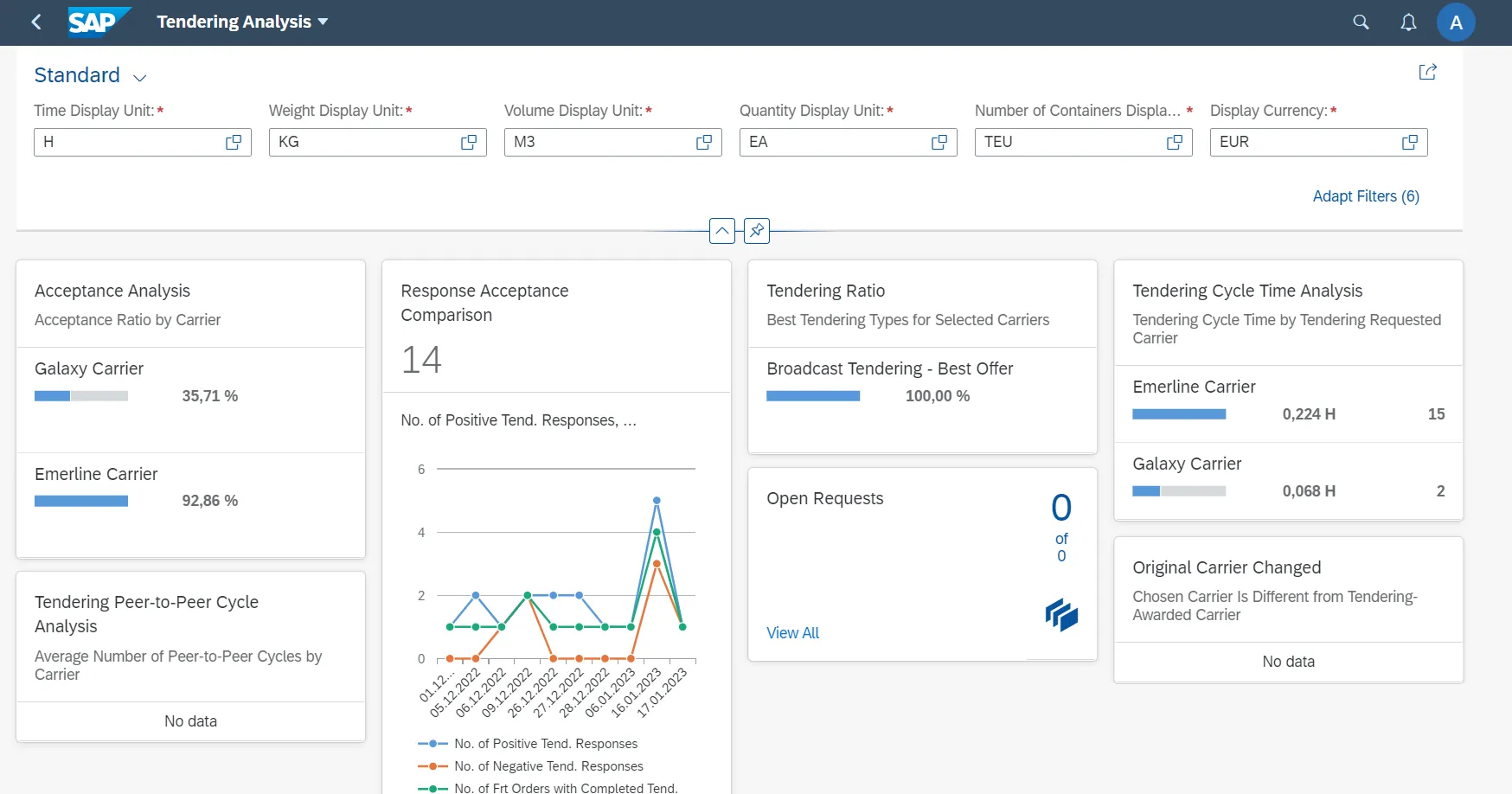1512x794 pixels.
Task: Click the value 14 in Response card
Action: click(421, 360)
